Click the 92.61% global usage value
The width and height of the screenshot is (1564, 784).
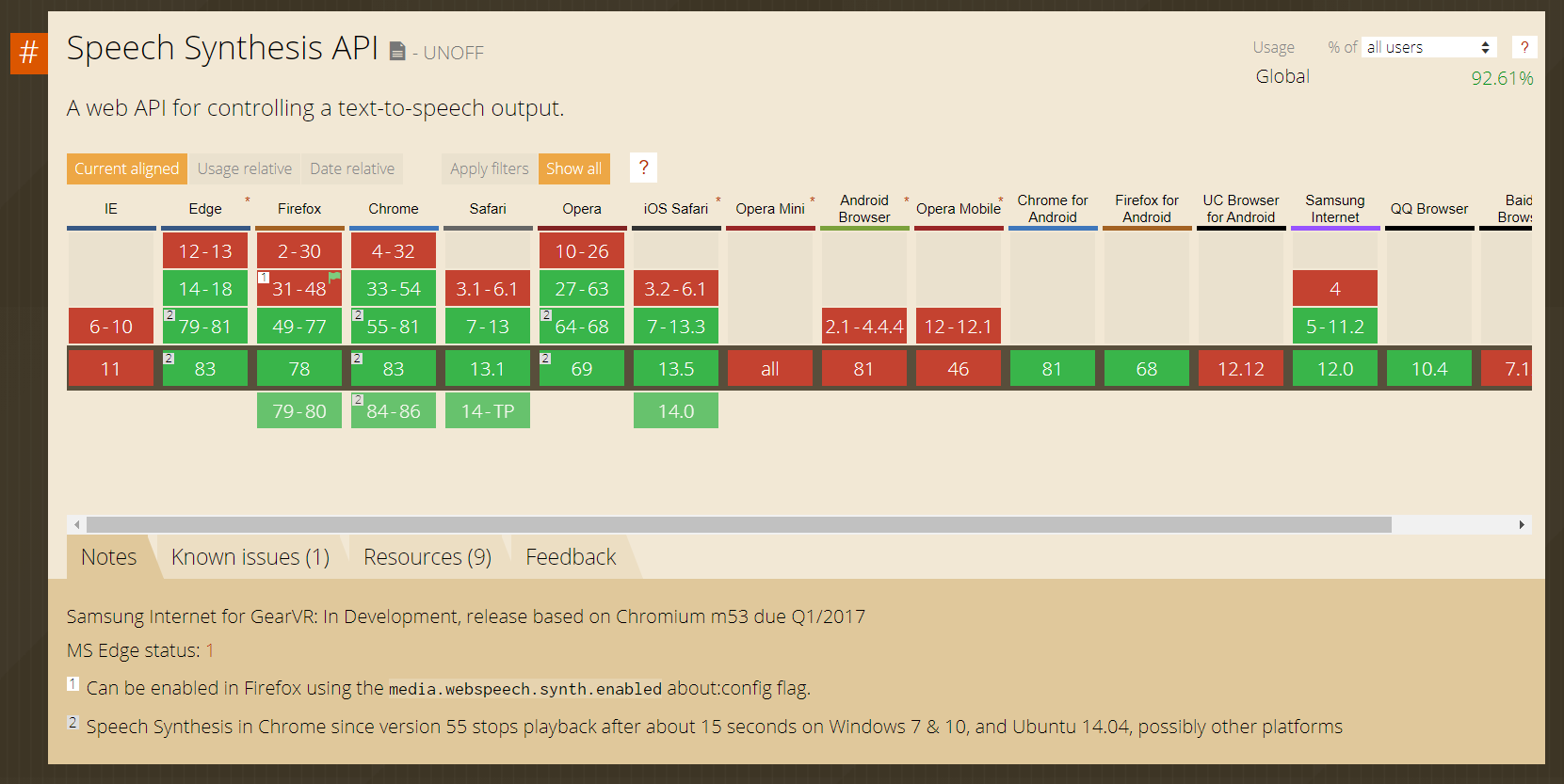[x=1502, y=78]
